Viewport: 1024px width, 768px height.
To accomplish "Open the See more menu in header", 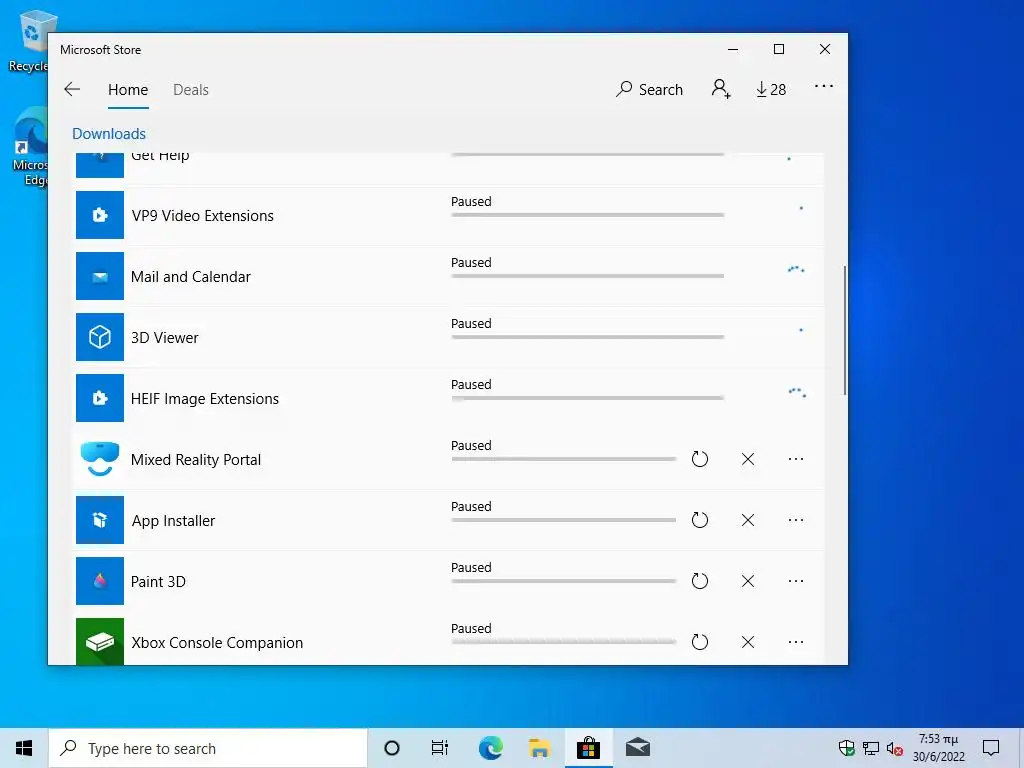I will click(x=824, y=86).
